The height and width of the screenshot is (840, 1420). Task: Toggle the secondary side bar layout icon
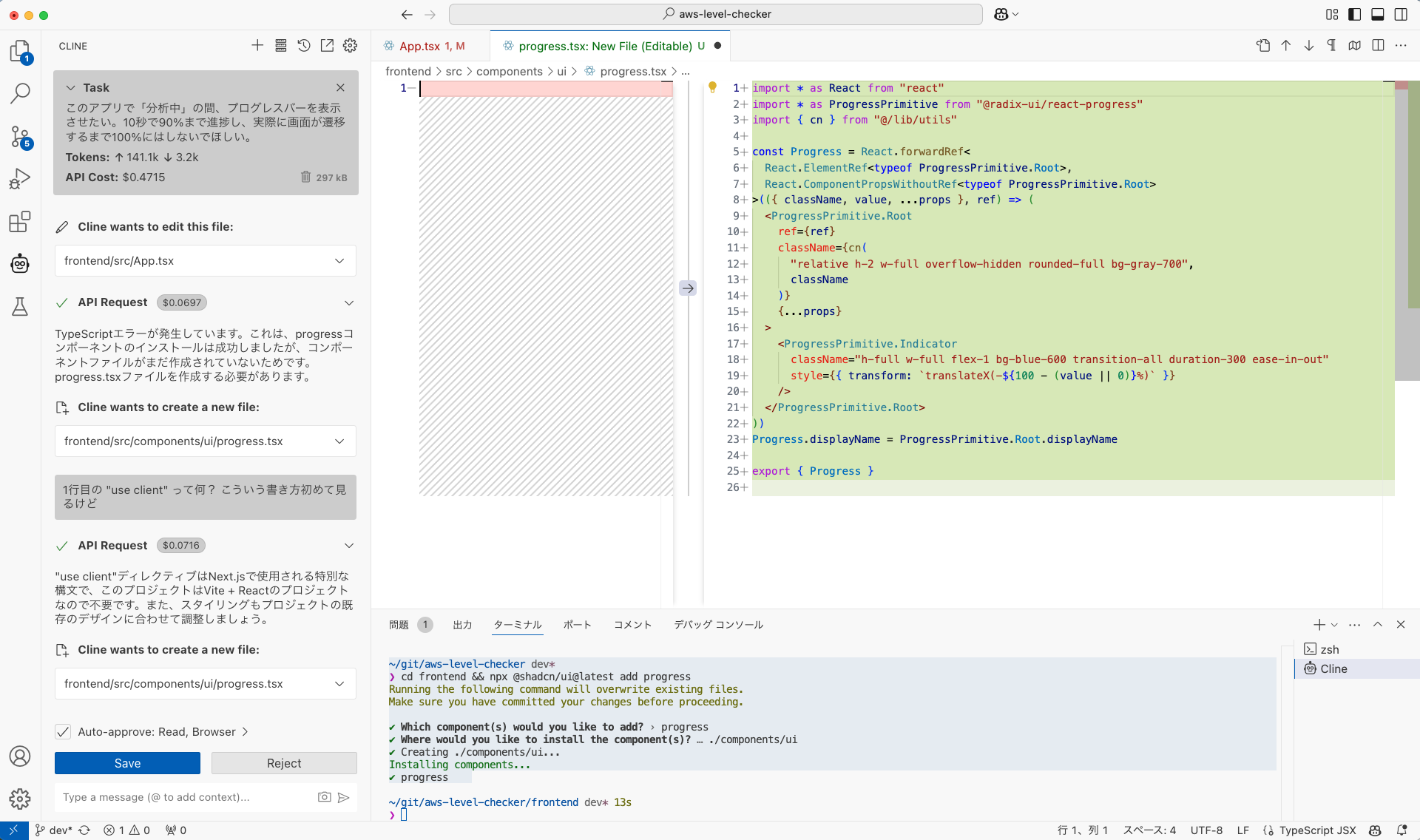coord(1401,14)
